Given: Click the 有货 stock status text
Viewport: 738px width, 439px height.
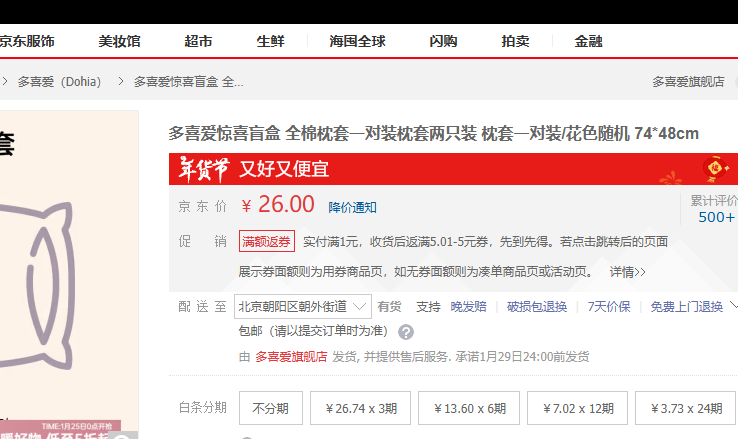Looking at the screenshot, I should [x=389, y=307].
